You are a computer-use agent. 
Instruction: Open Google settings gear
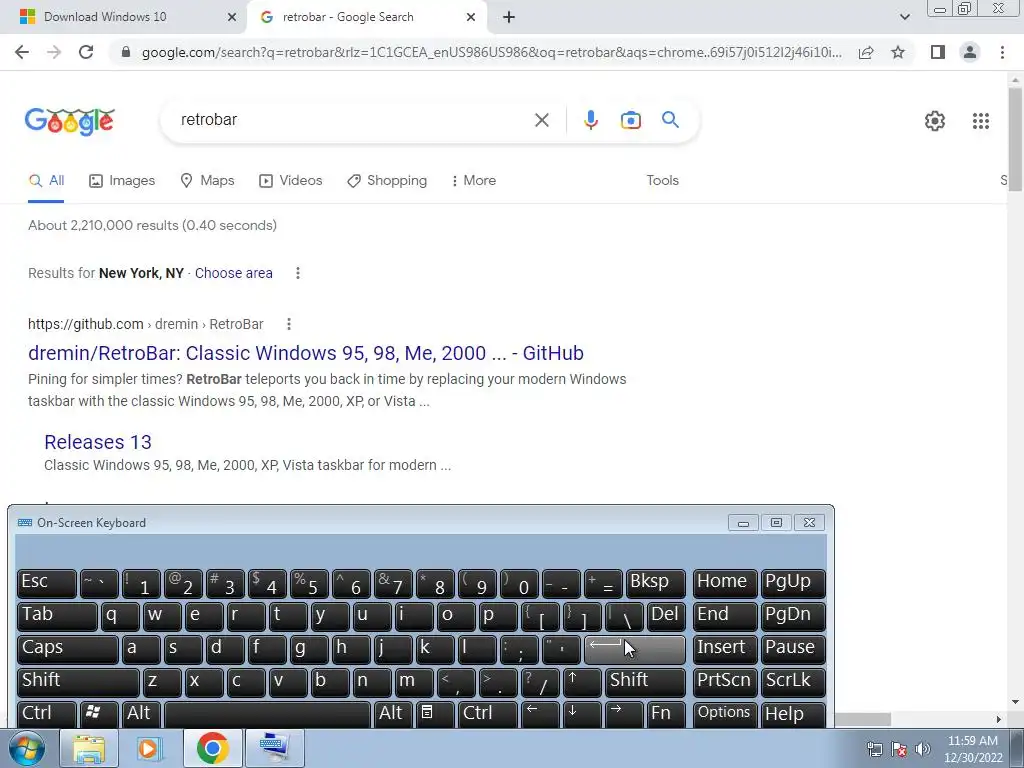[x=935, y=121]
